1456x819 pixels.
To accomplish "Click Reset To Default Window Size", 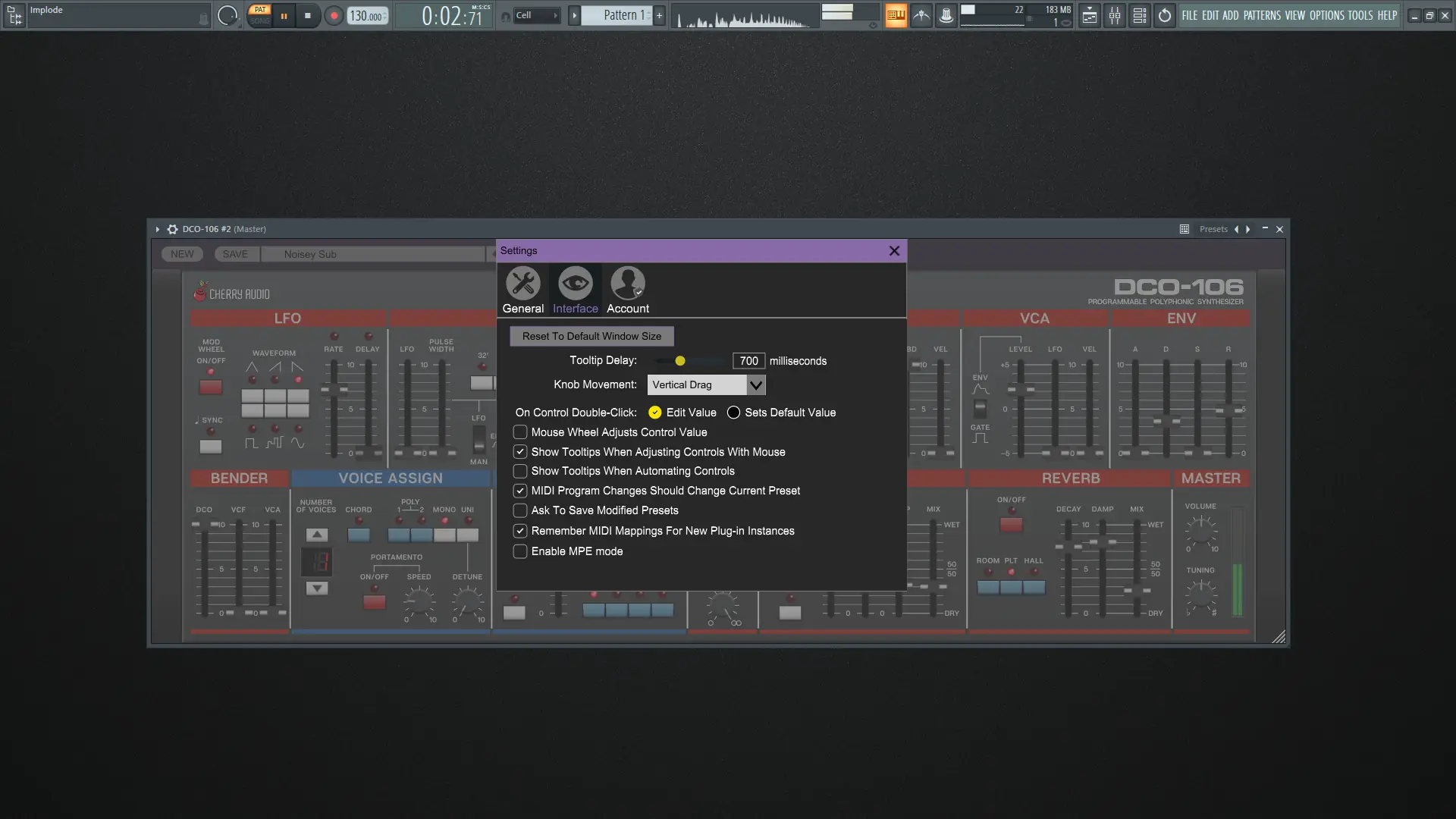I will (591, 336).
